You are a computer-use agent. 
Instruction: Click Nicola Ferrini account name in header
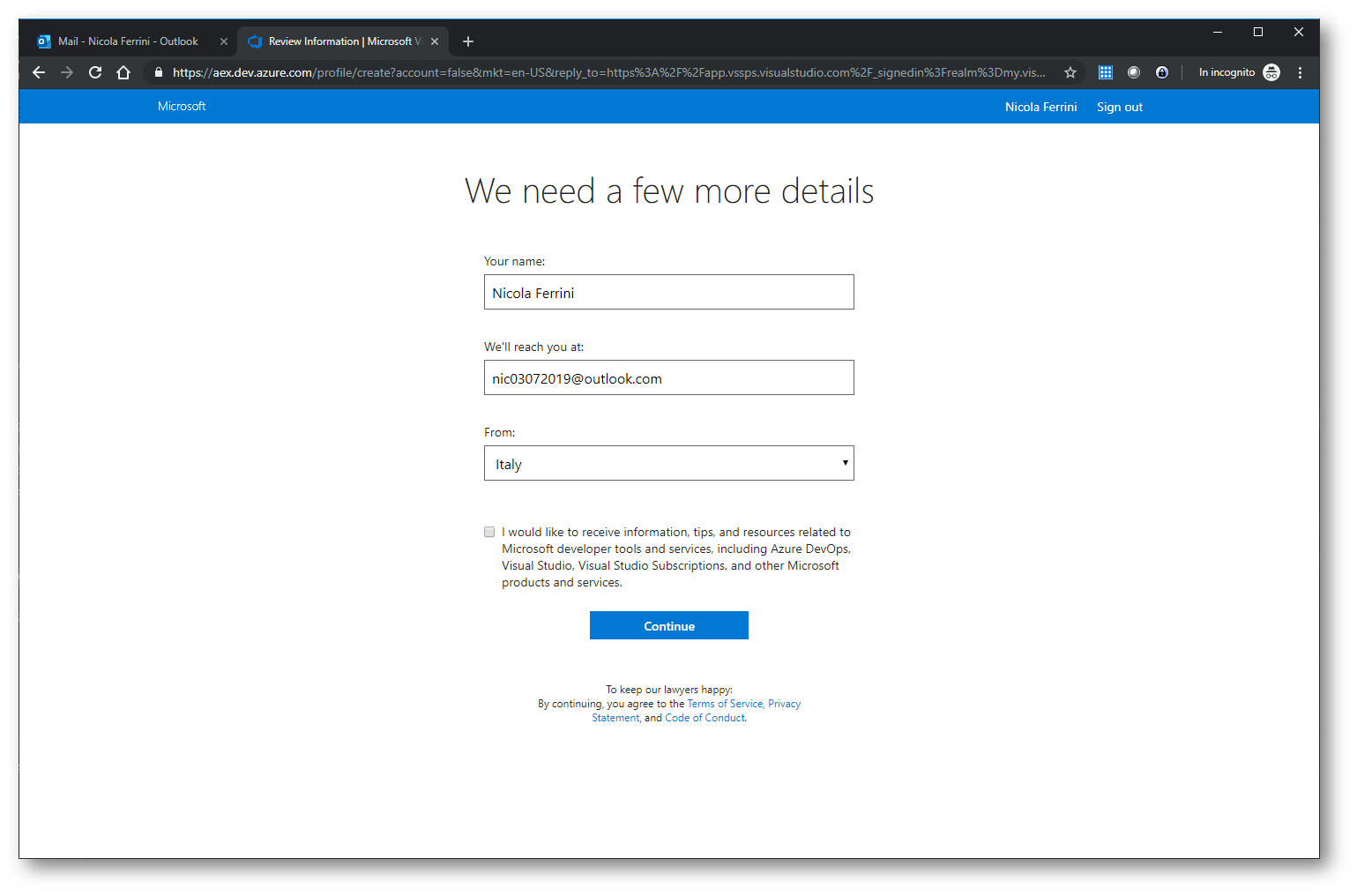point(1041,107)
